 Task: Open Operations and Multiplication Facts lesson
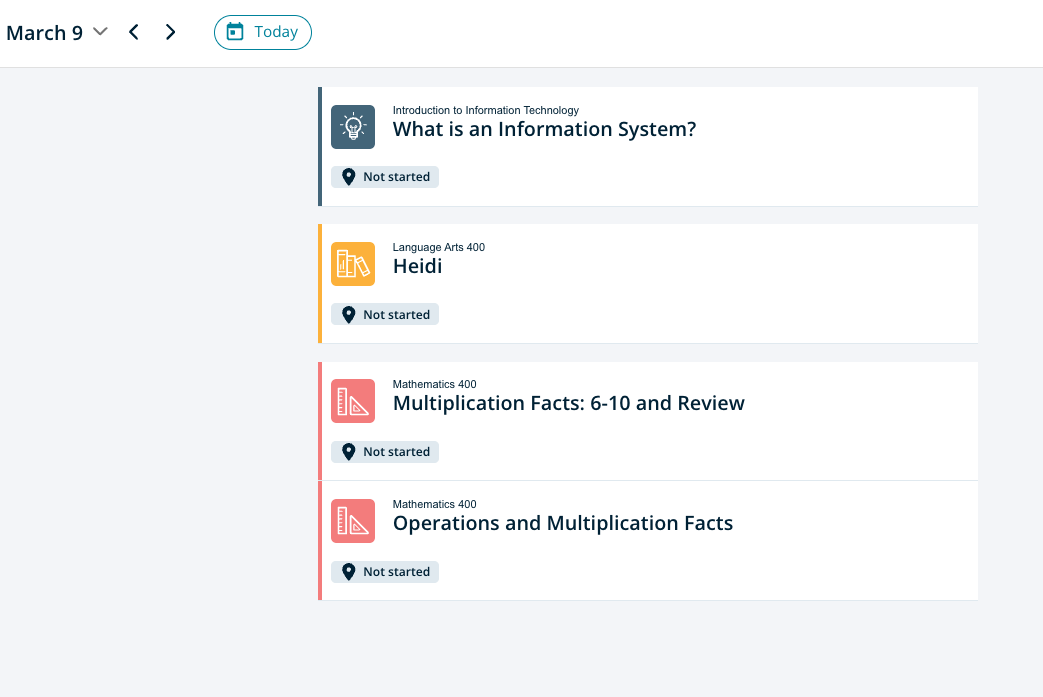click(562, 523)
